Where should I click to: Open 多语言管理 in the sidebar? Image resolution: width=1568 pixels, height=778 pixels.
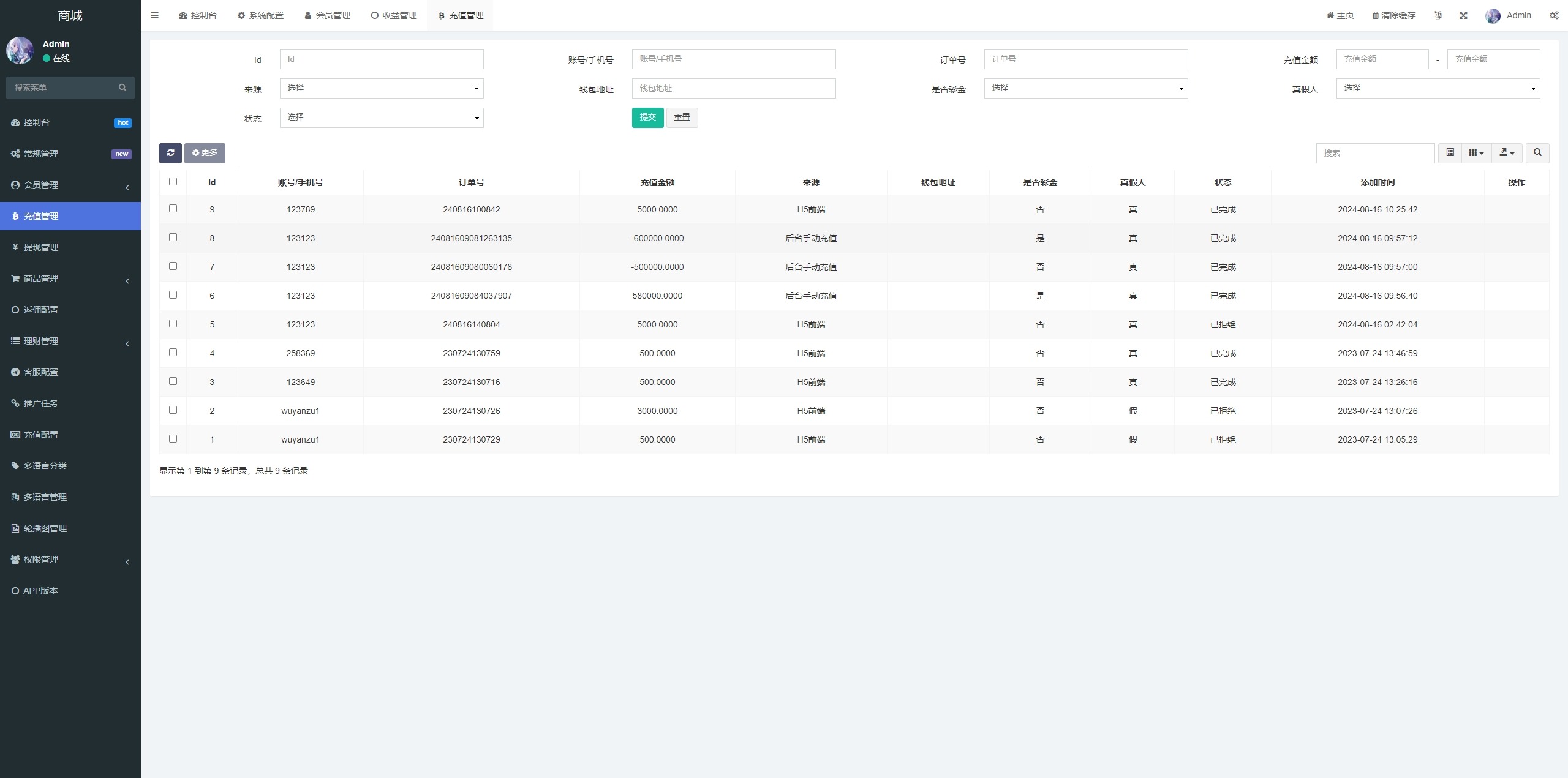(70, 497)
